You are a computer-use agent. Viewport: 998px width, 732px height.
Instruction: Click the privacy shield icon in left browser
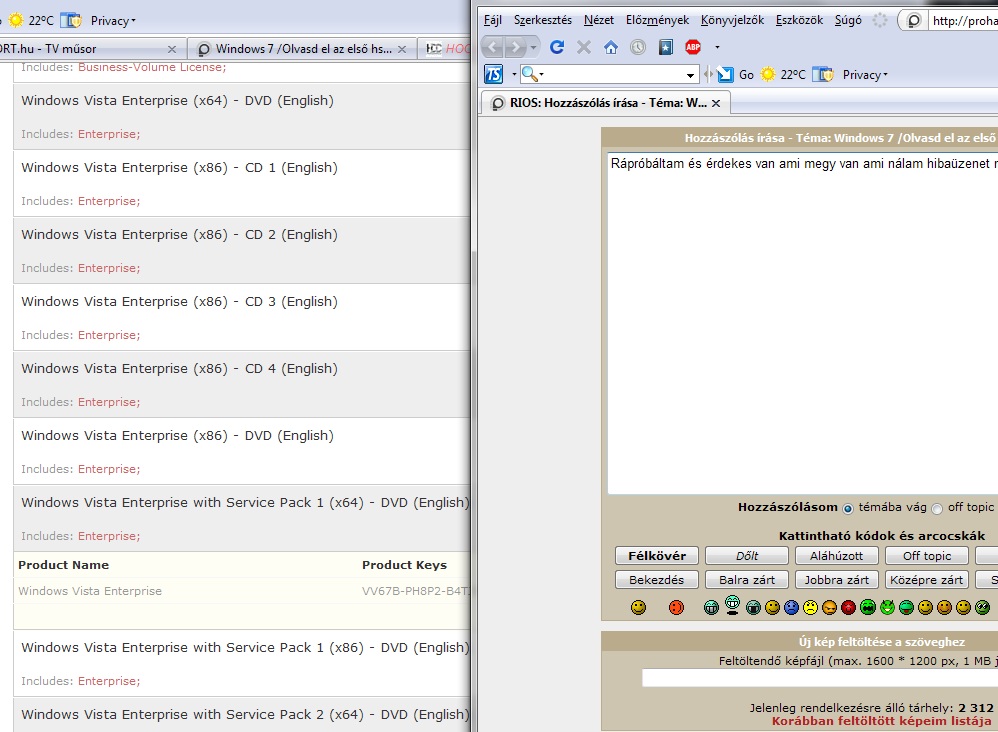[x=71, y=20]
